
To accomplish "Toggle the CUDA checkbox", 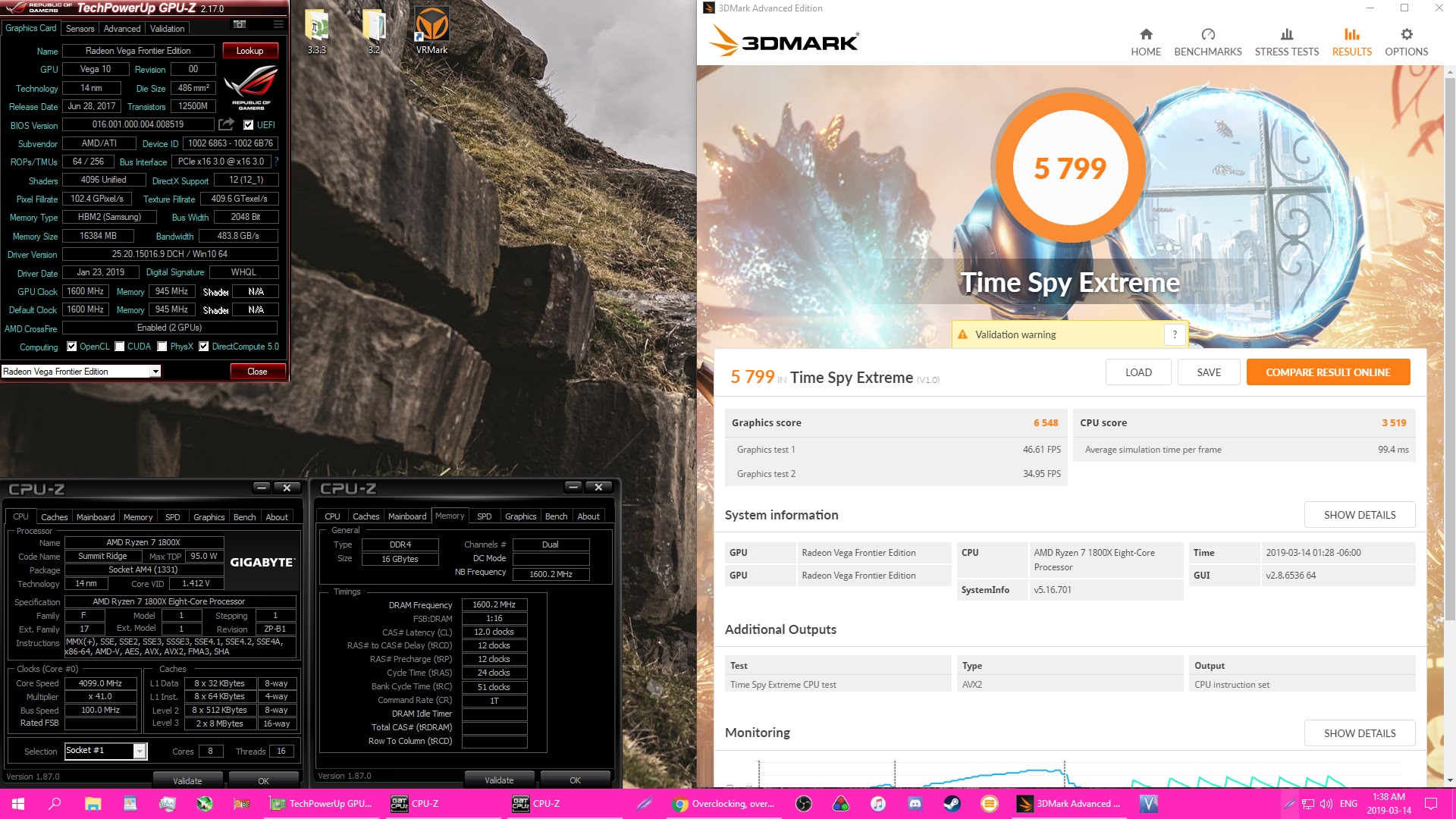I will tap(120, 347).
